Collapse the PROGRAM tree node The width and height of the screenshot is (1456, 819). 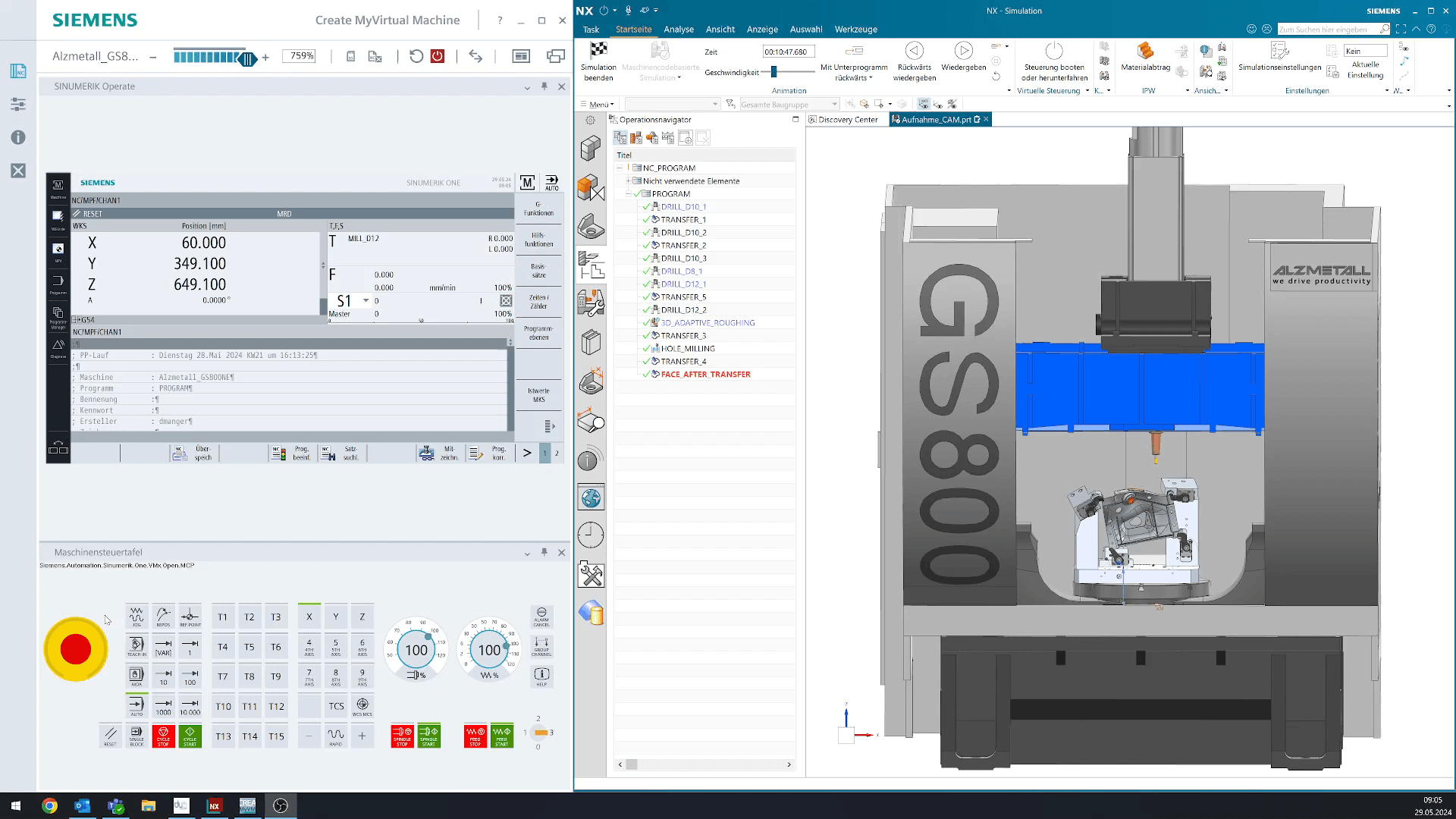628,193
